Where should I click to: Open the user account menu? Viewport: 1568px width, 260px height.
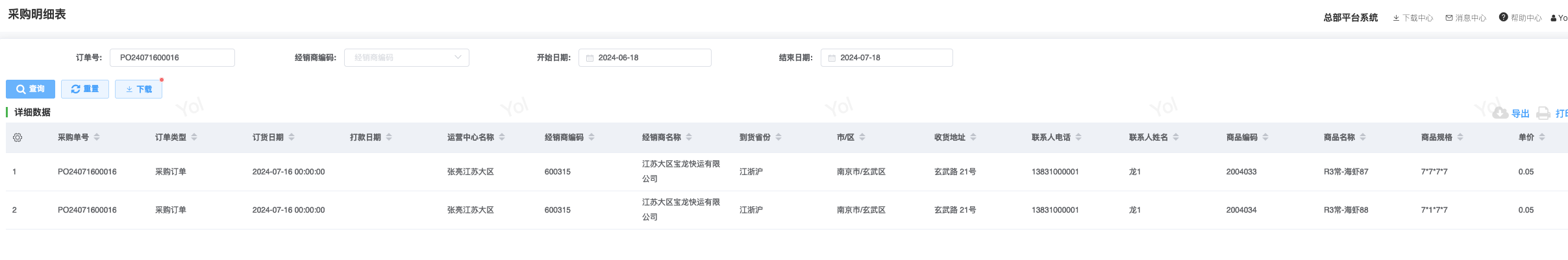click(1559, 18)
